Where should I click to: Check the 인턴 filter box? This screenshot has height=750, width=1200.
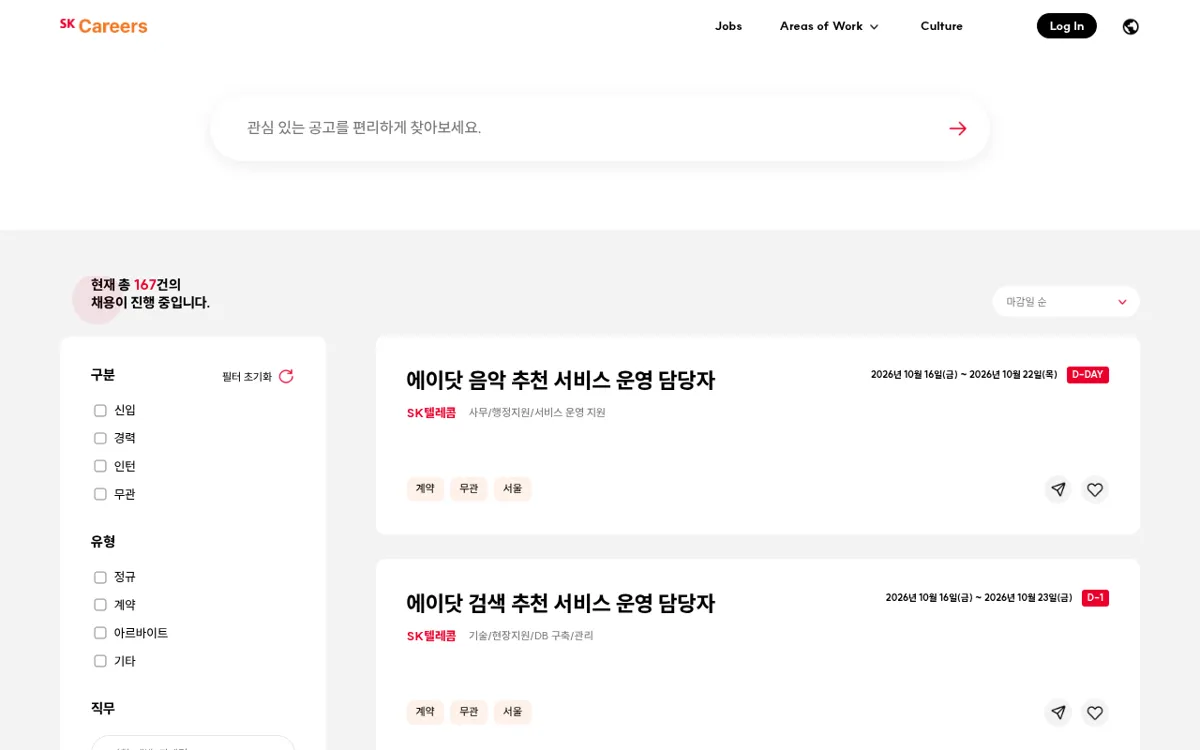click(x=100, y=466)
